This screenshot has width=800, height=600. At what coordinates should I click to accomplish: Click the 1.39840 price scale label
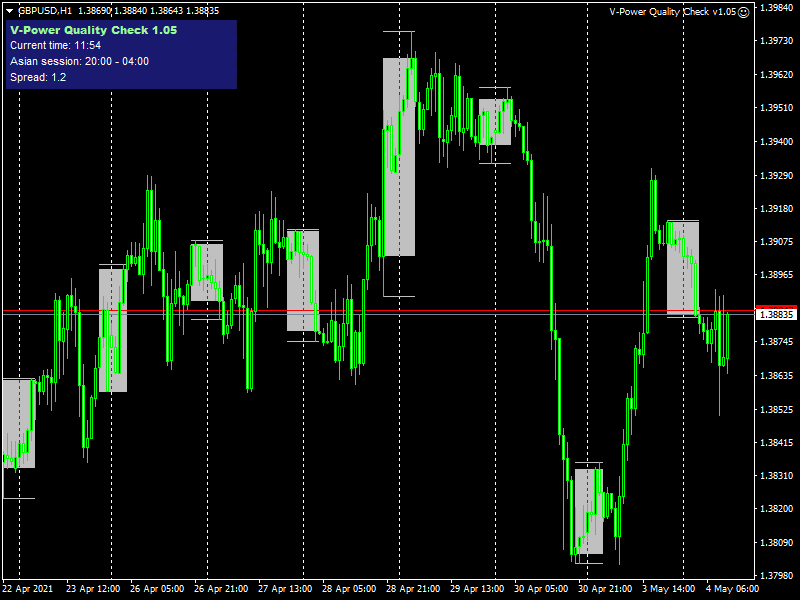tap(777, 8)
